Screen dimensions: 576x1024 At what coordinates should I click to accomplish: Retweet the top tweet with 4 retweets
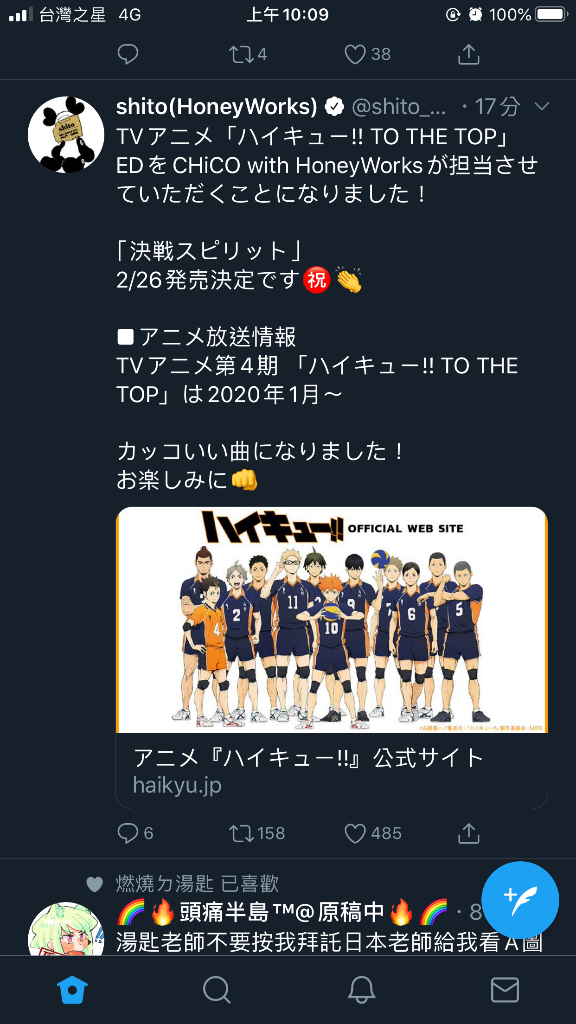click(x=249, y=54)
